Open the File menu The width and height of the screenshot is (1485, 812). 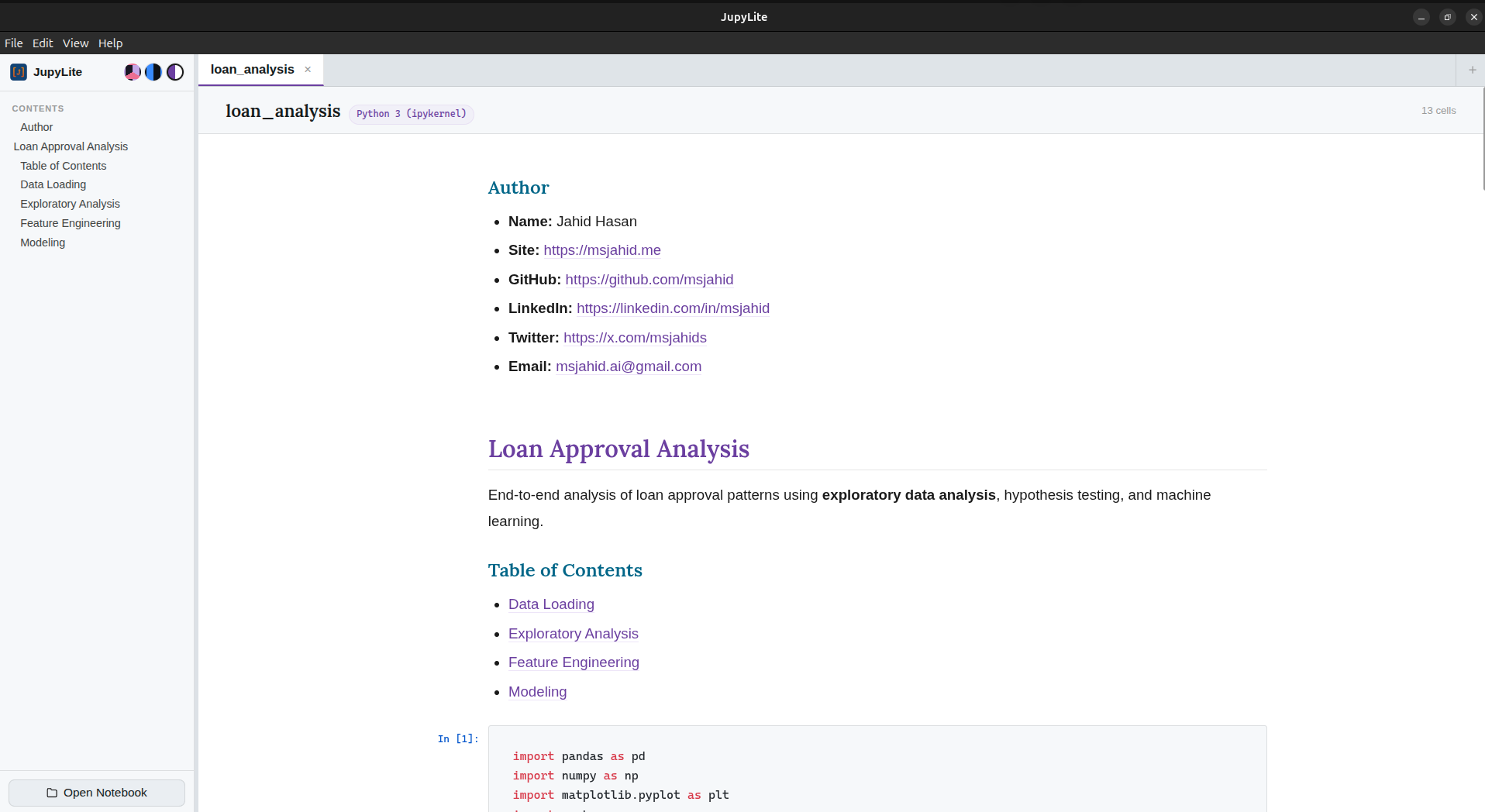tap(13, 43)
